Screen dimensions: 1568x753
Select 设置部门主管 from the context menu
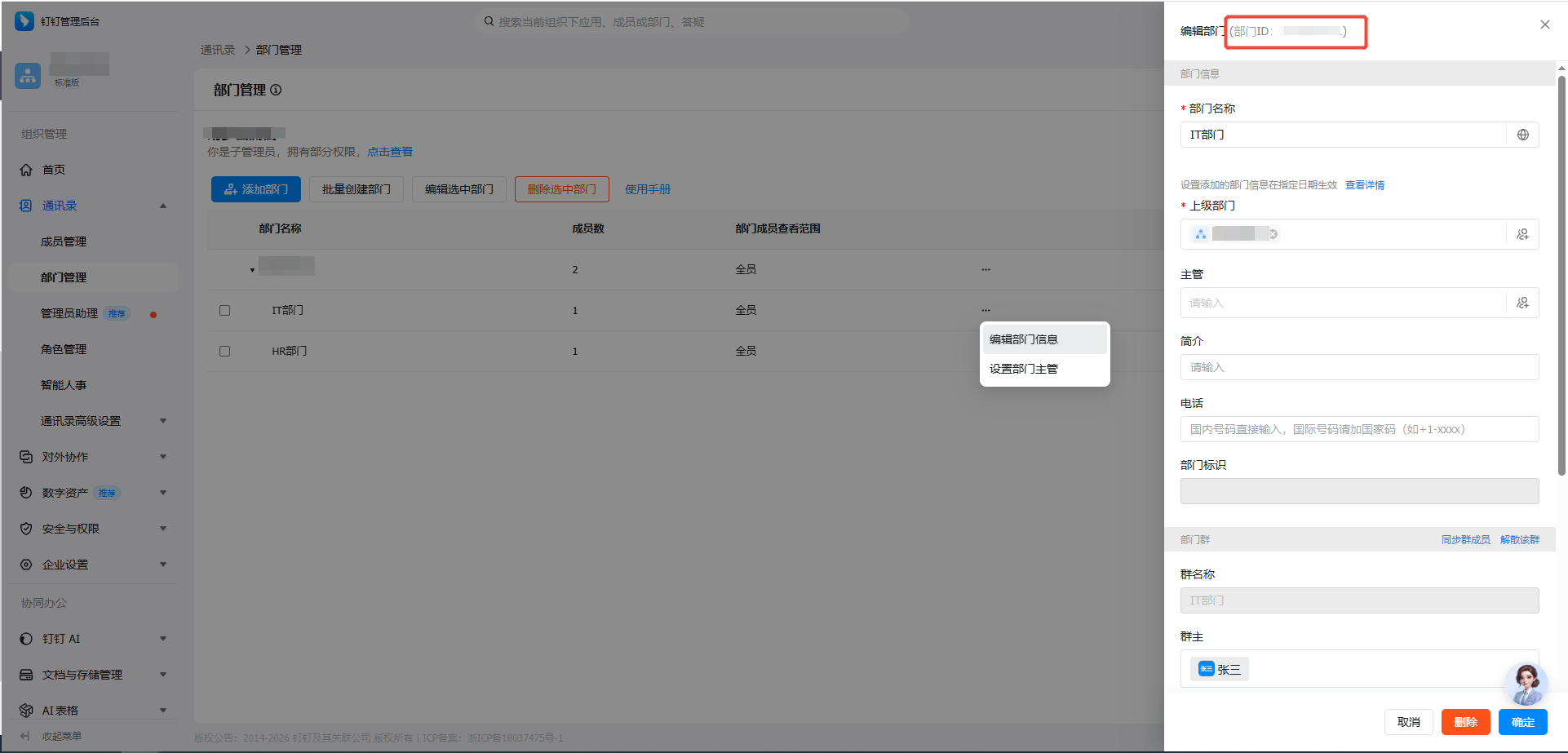tap(1044, 369)
